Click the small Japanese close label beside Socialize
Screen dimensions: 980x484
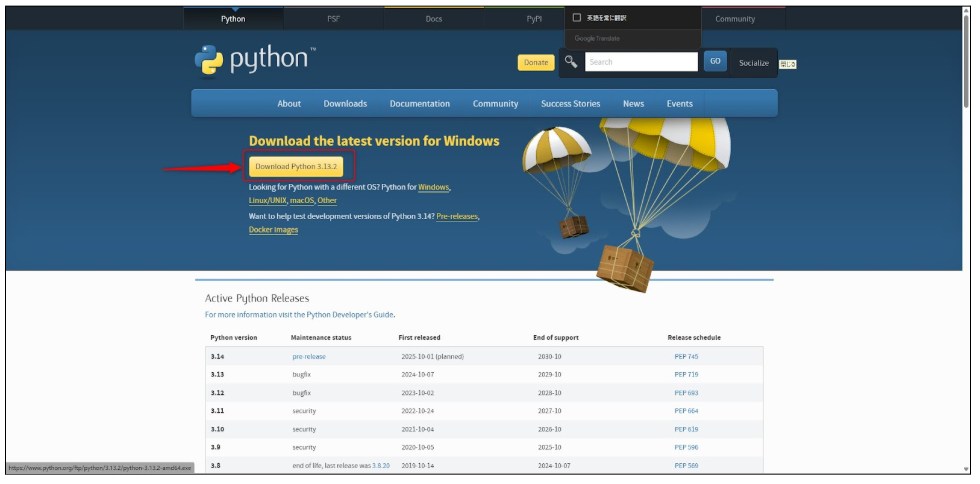788,64
